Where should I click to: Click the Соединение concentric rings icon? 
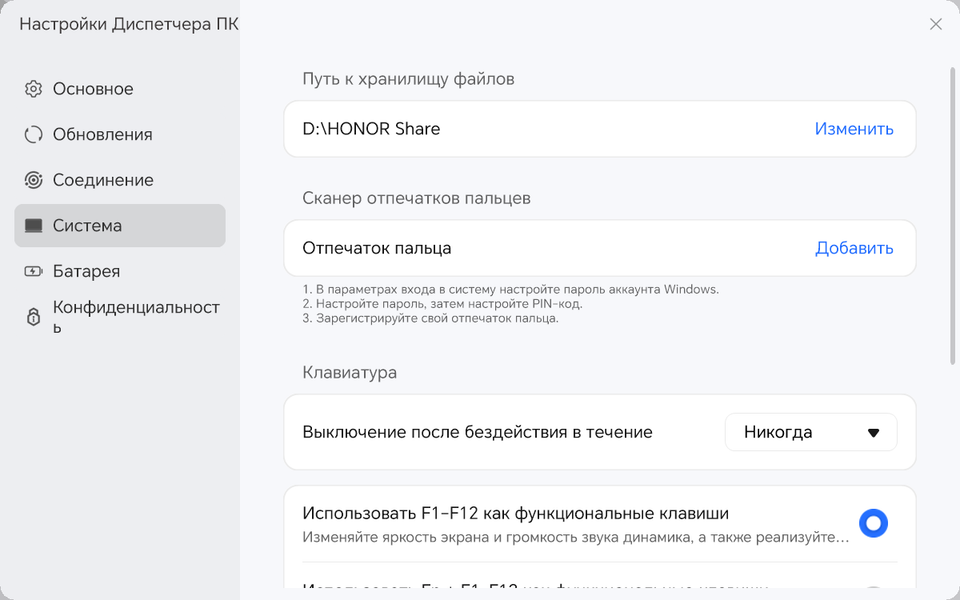click(x=34, y=180)
